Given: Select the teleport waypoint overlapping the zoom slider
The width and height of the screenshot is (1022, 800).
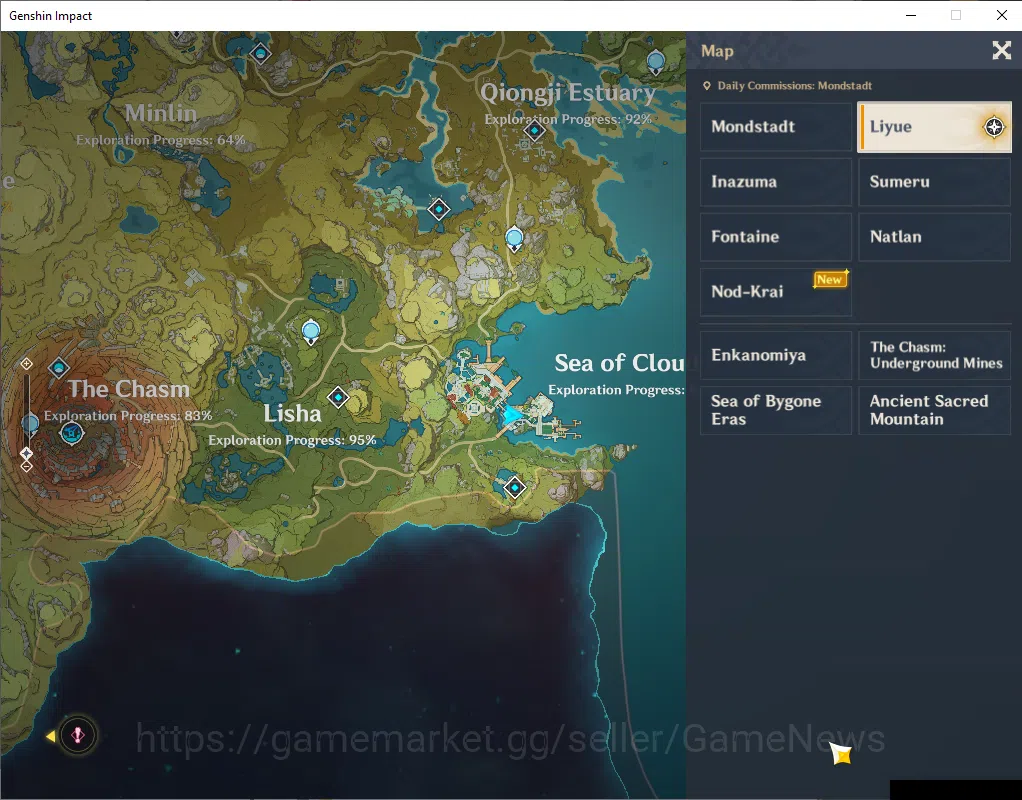Looking at the screenshot, I should [30, 425].
